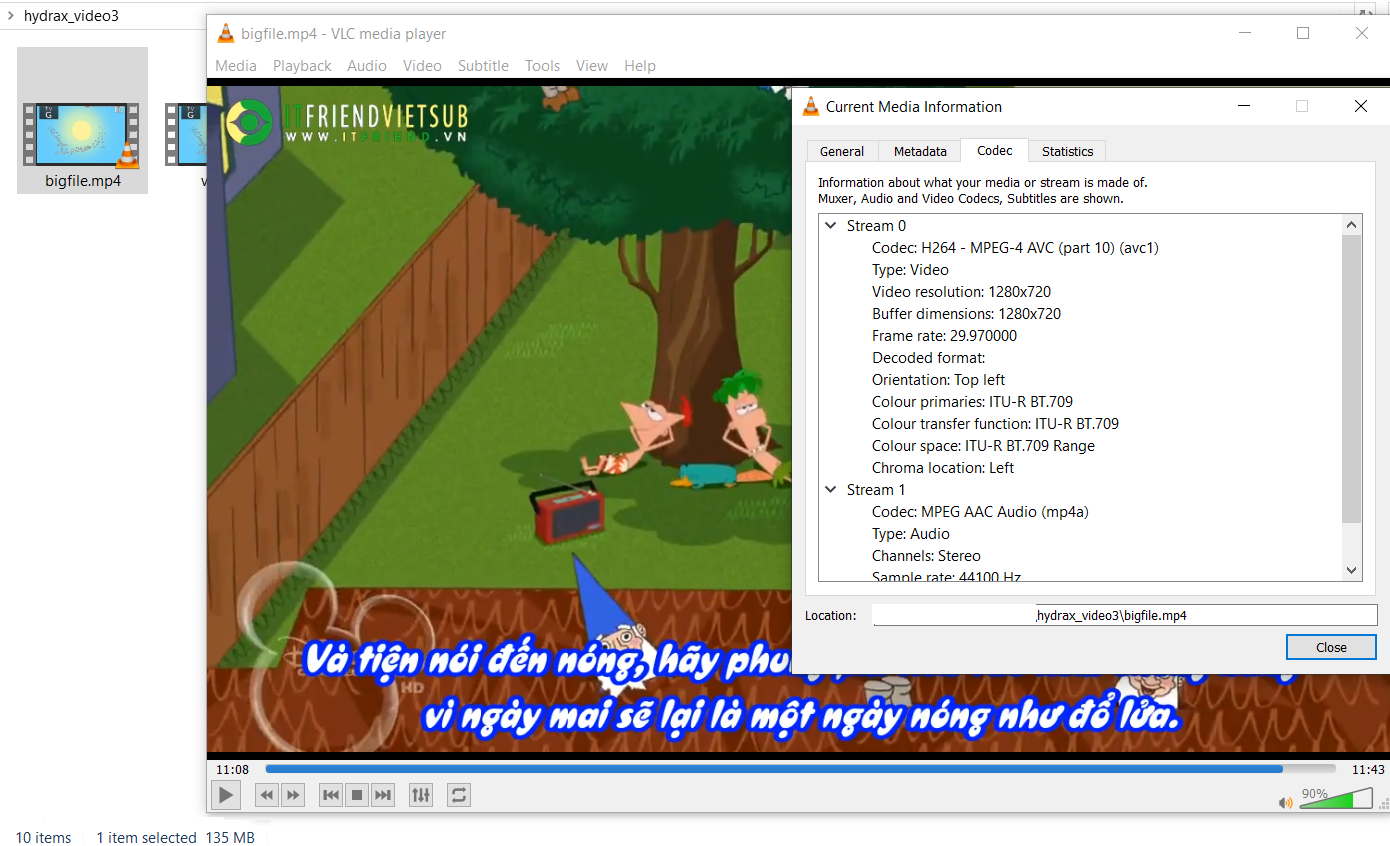The width and height of the screenshot is (1390, 846).
Task: Collapse the Stream 0 node
Action: pyautogui.click(x=831, y=226)
